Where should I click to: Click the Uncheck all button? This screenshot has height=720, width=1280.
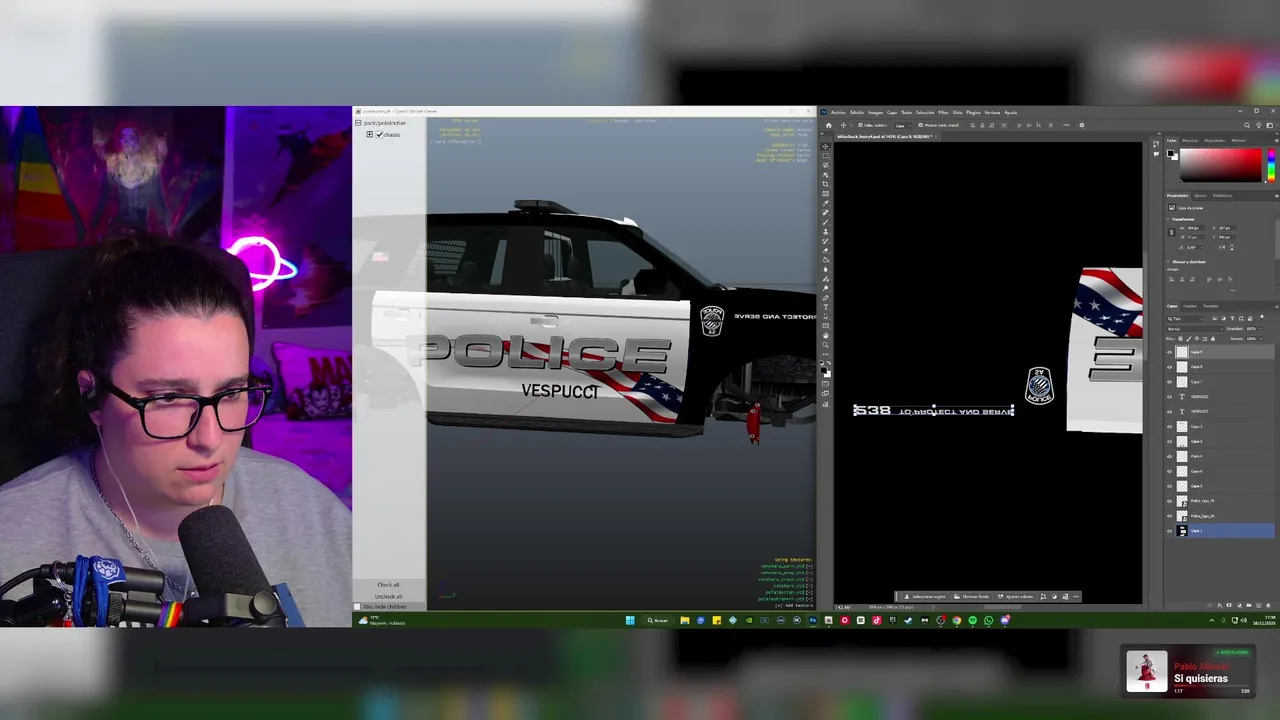point(388,596)
